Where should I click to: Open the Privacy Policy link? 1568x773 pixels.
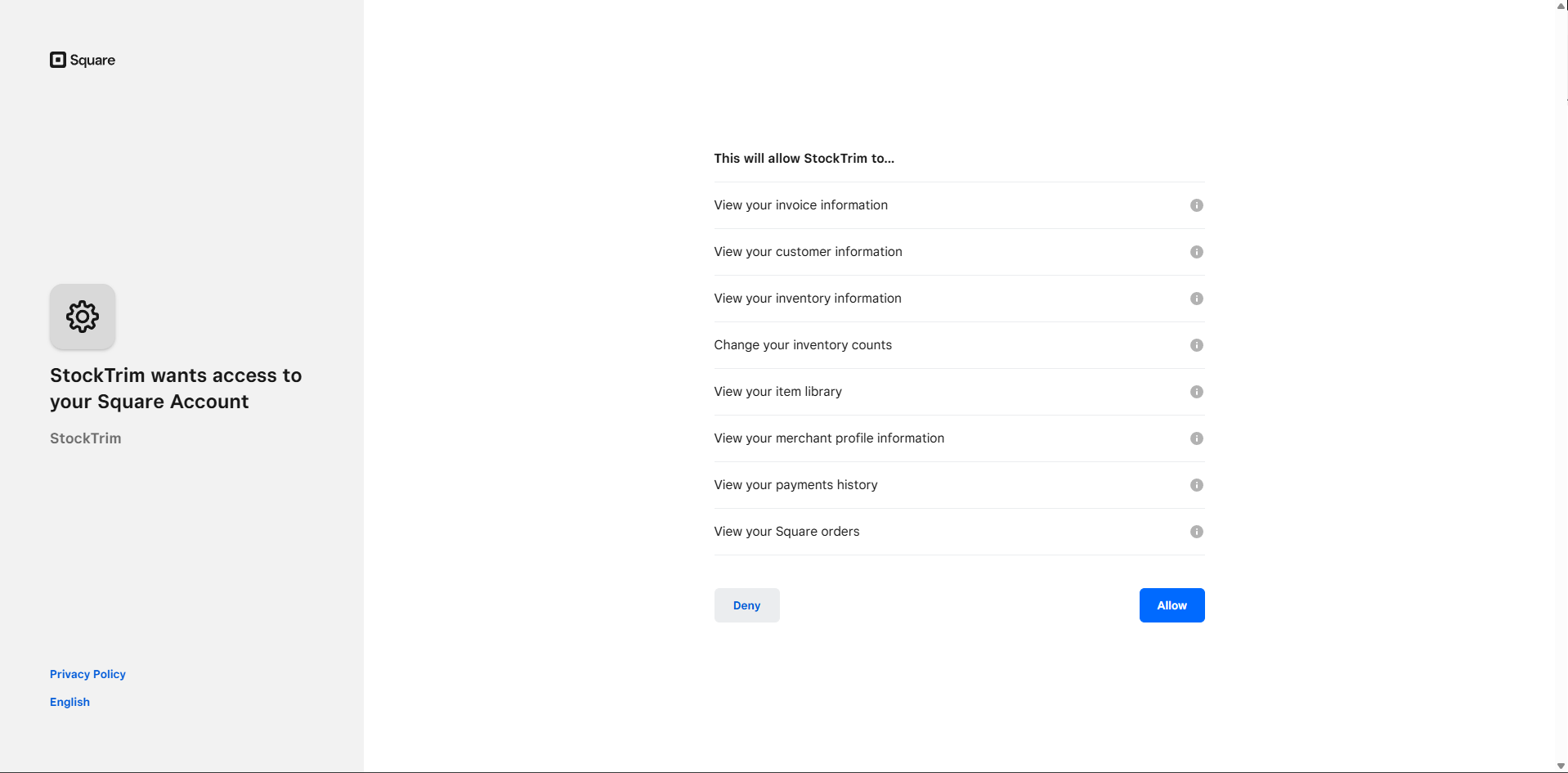point(87,674)
